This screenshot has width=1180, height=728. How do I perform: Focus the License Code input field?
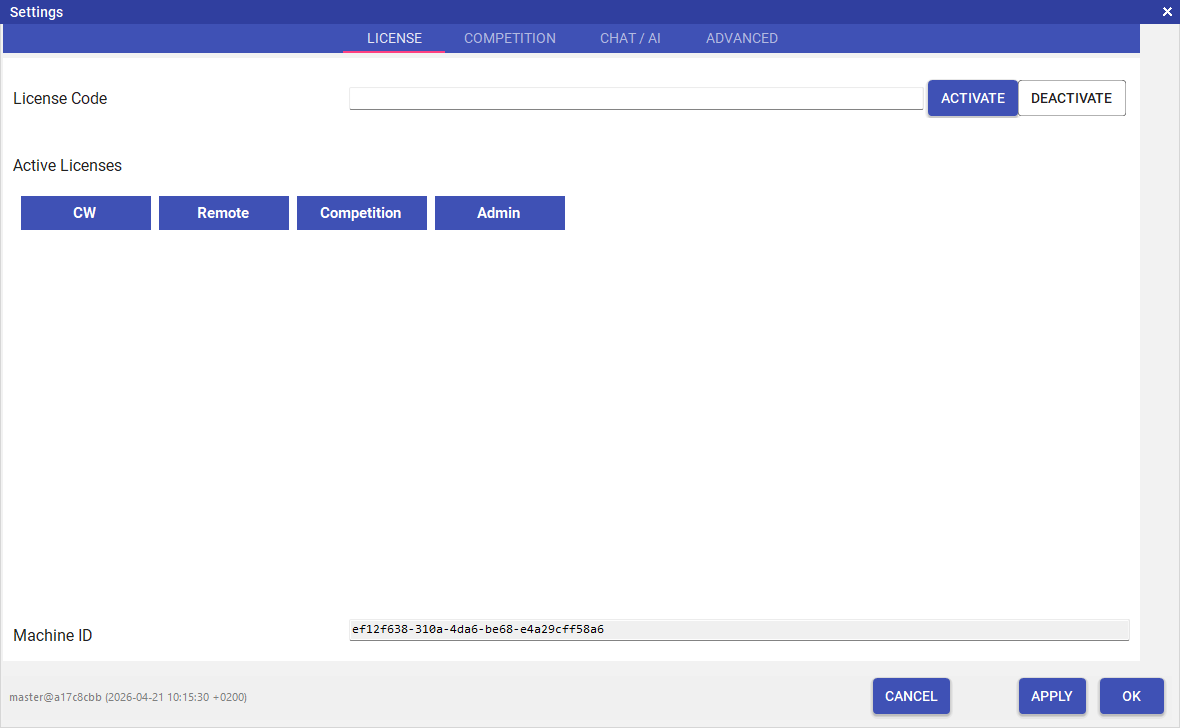coord(636,99)
